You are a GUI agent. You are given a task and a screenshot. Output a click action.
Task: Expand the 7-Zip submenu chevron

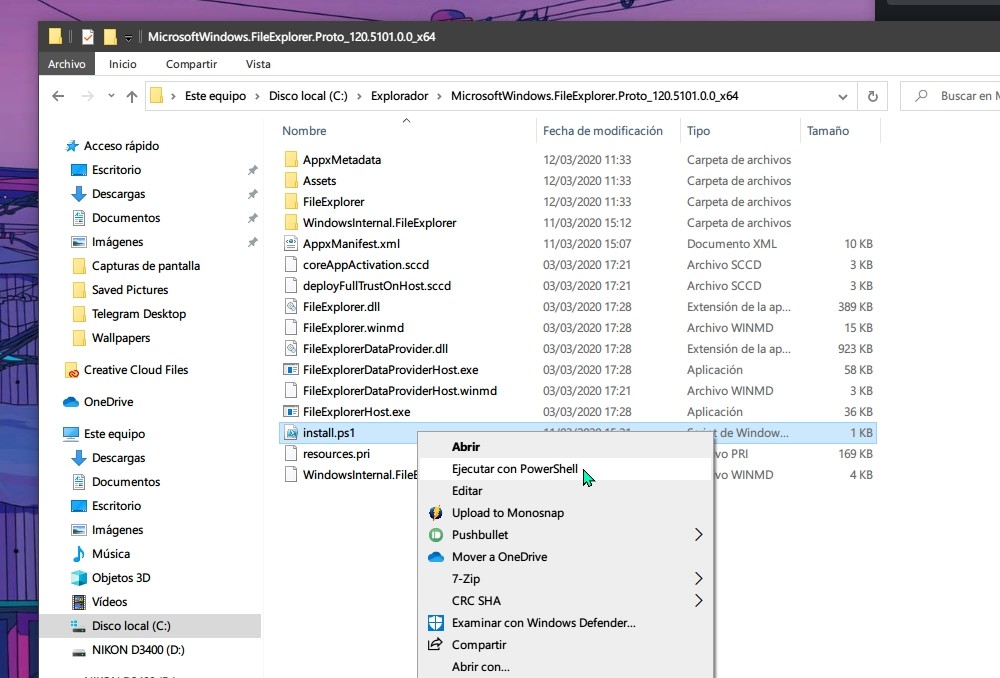tap(700, 578)
